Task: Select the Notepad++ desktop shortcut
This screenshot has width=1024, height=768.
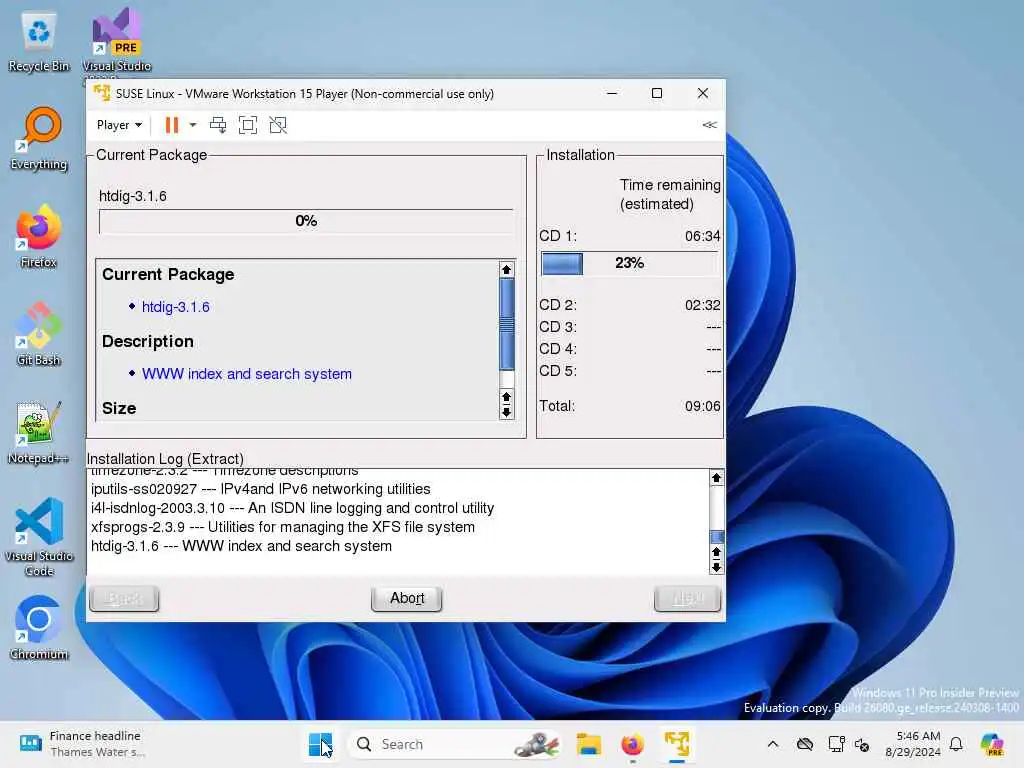Action: (39, 433)
